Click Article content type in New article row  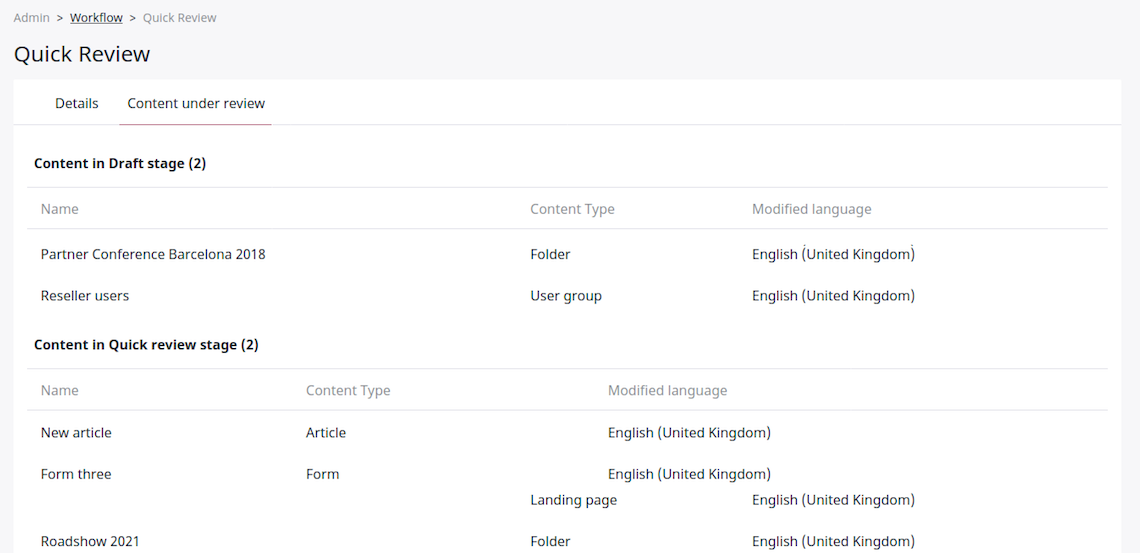tap(326, 432)
